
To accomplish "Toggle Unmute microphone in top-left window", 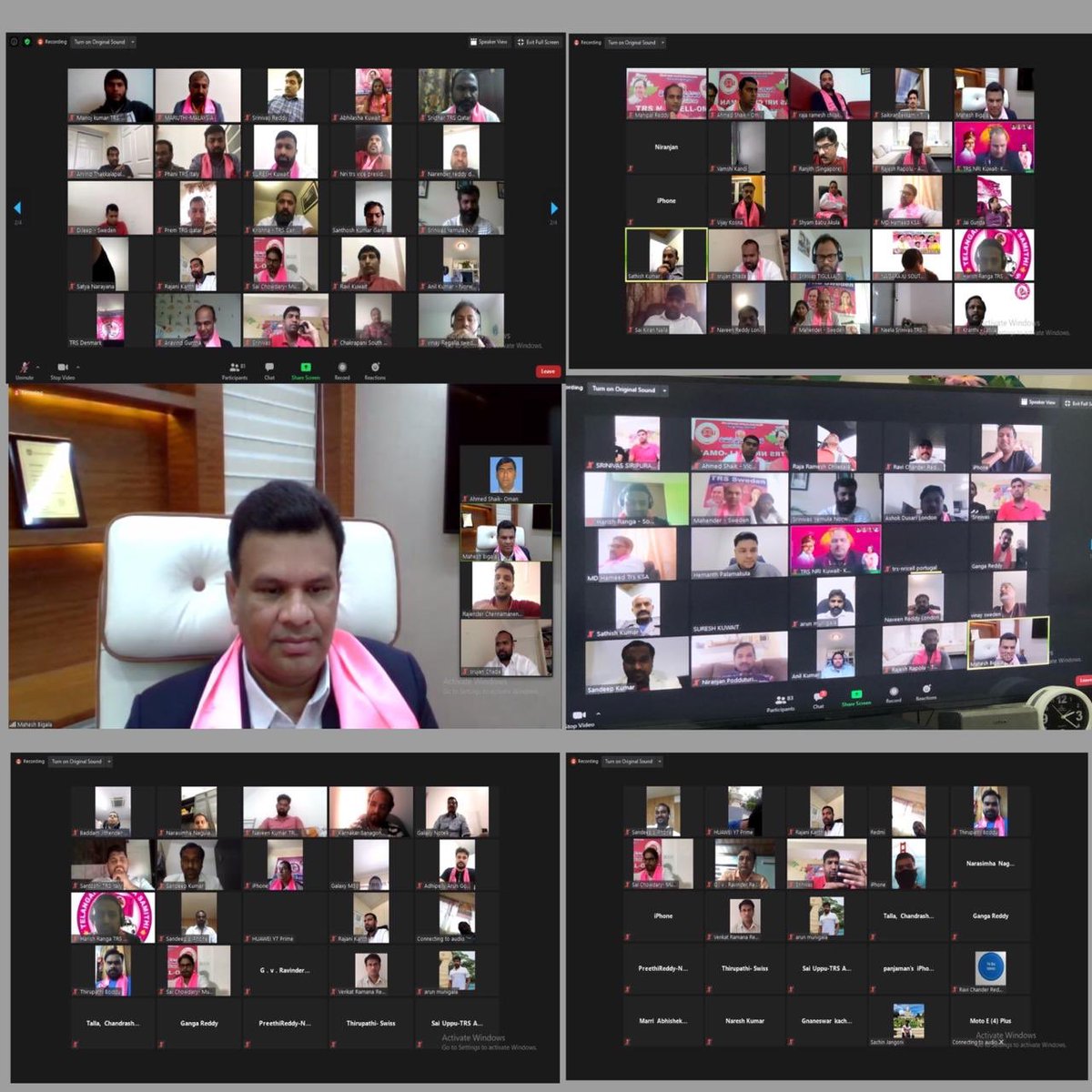I will tap(24, 371).
